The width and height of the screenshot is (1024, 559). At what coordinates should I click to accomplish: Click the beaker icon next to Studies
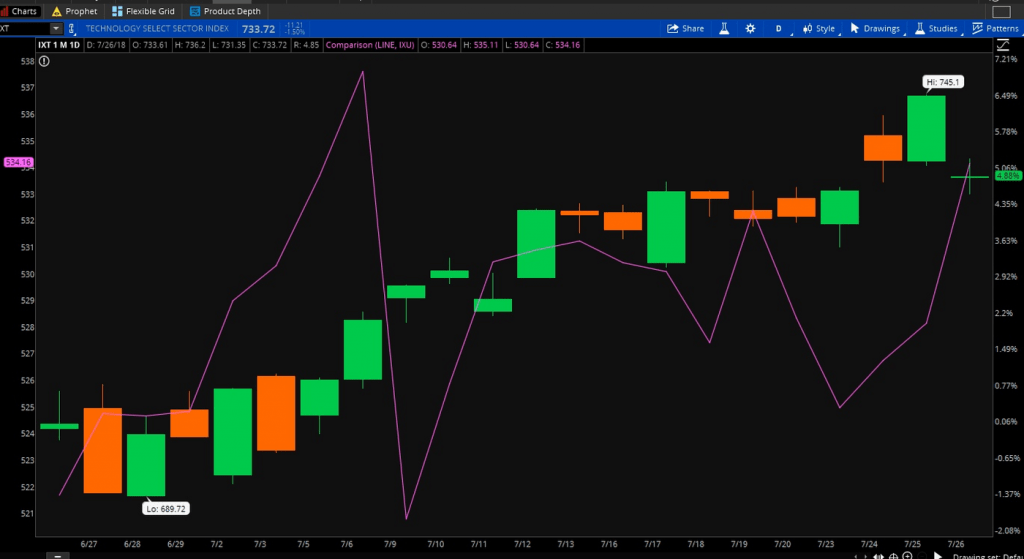click(x=920, y=29)
